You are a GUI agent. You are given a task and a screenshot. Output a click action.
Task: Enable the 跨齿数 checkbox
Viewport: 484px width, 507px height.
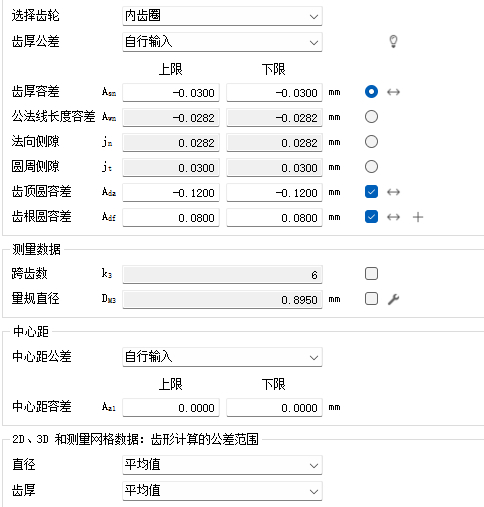click(x=371, y=274)
